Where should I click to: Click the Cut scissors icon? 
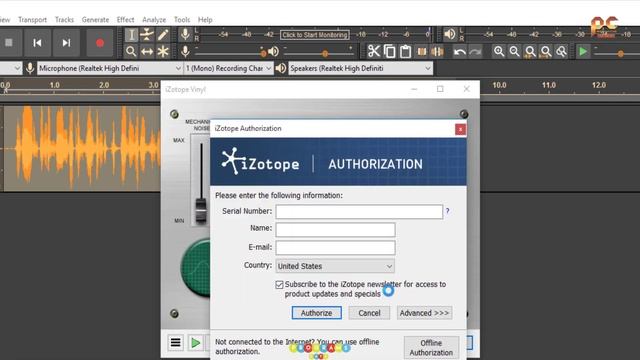click(373, 51)
